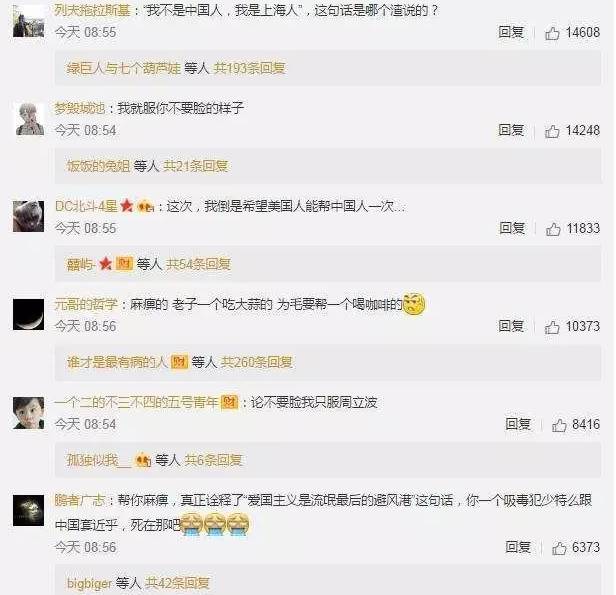
Task: Open the 共42条回复 replies by bigbiger
Action: (177, 583)
